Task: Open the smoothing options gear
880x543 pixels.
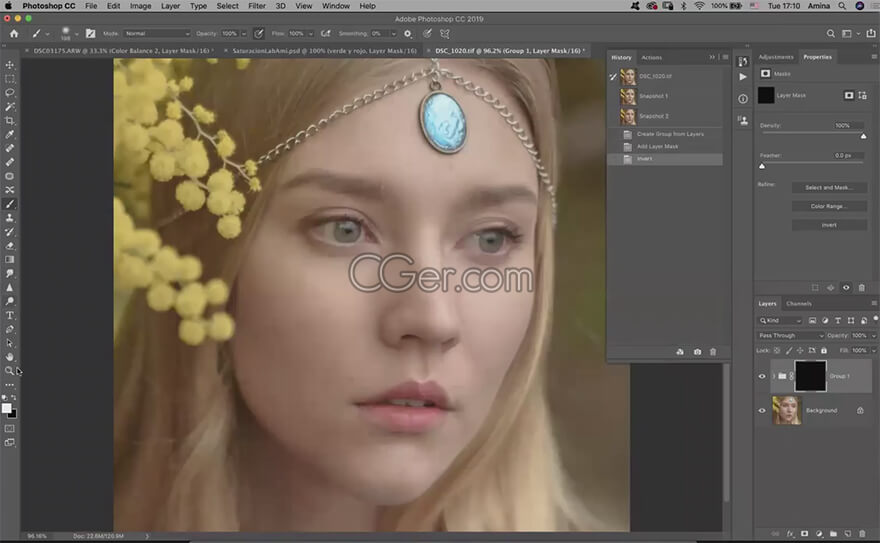Action: [408, 34]
